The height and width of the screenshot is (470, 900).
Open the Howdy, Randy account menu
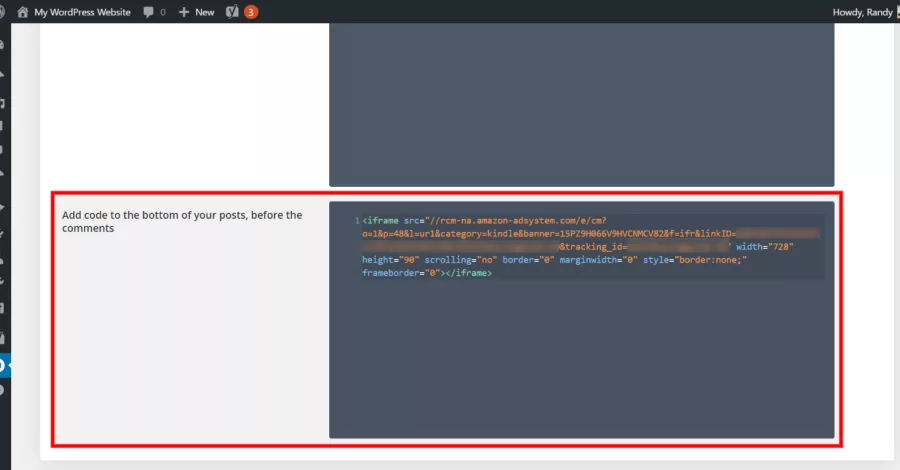pyautogui.click(x=862, y=12)
